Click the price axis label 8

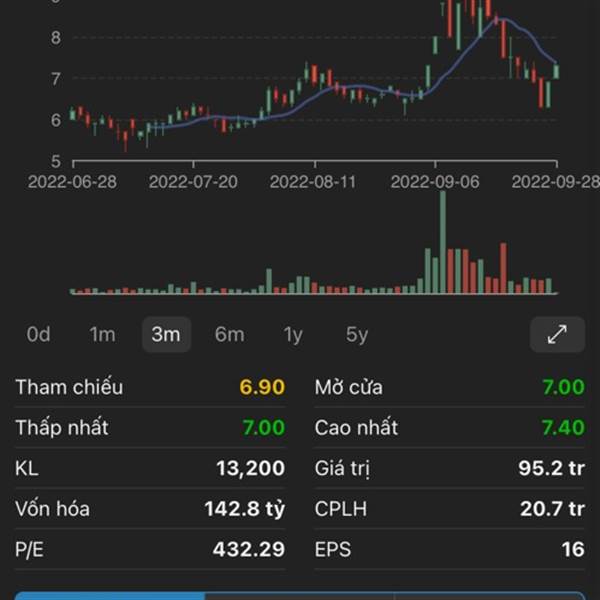[x=56, y=38]
